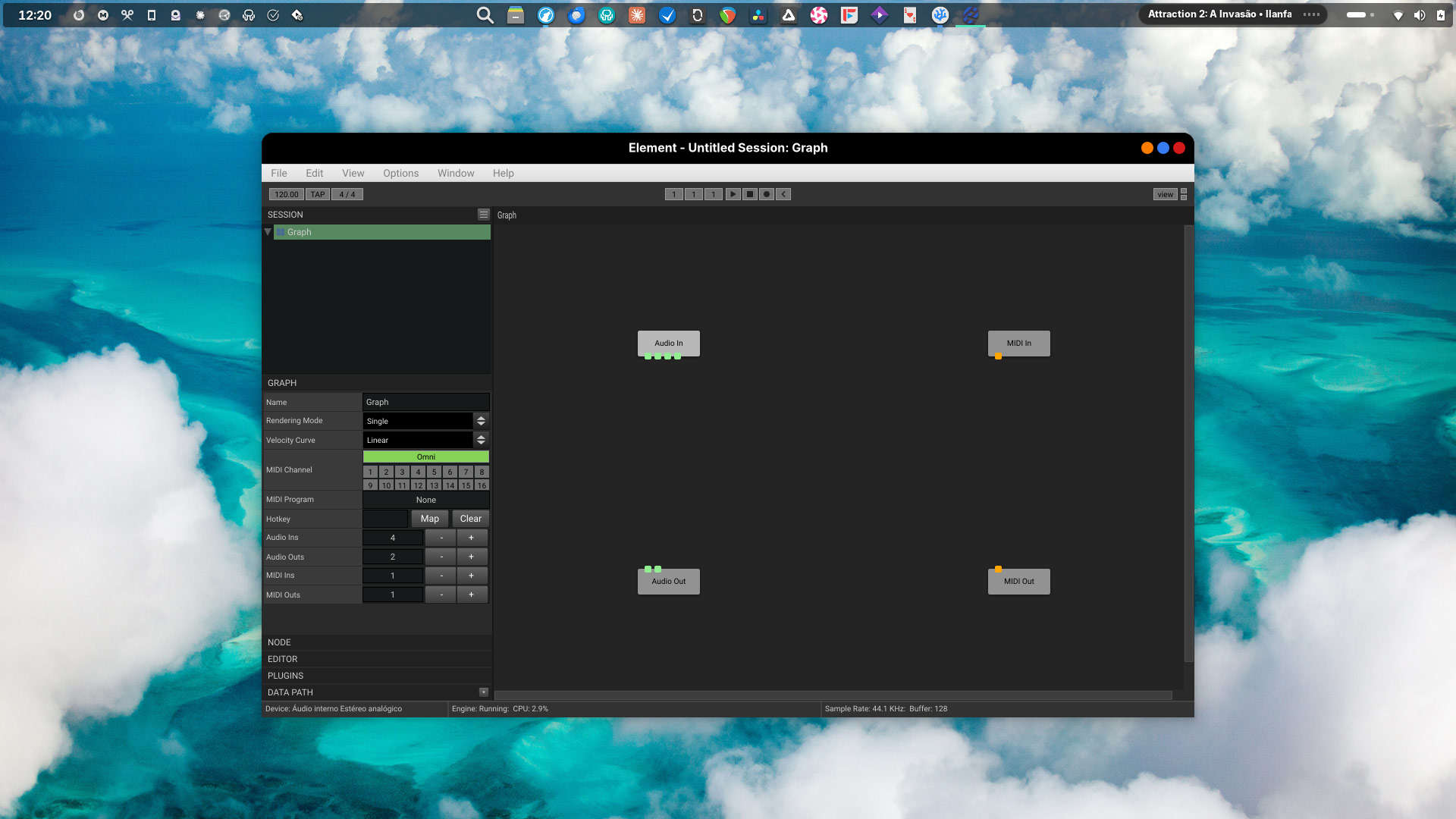Open the Options menu
The image size is (1456, 819).
pos(400,173)
